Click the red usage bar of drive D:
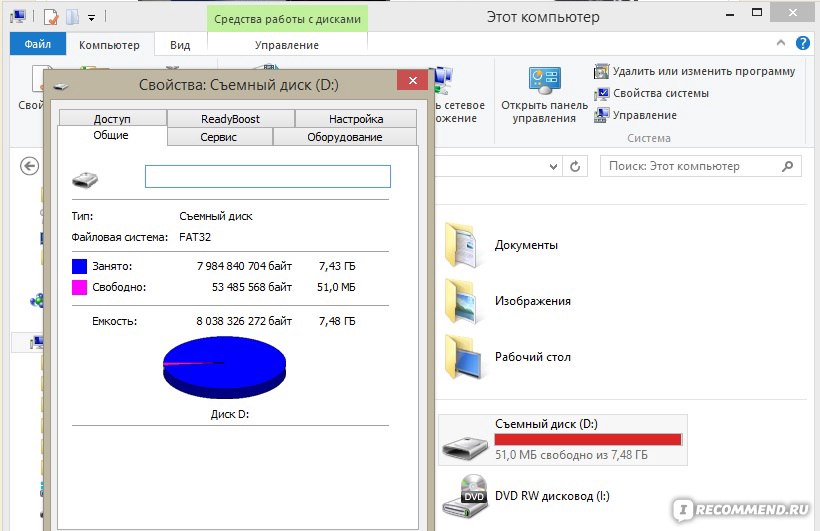 pos(588,439)
